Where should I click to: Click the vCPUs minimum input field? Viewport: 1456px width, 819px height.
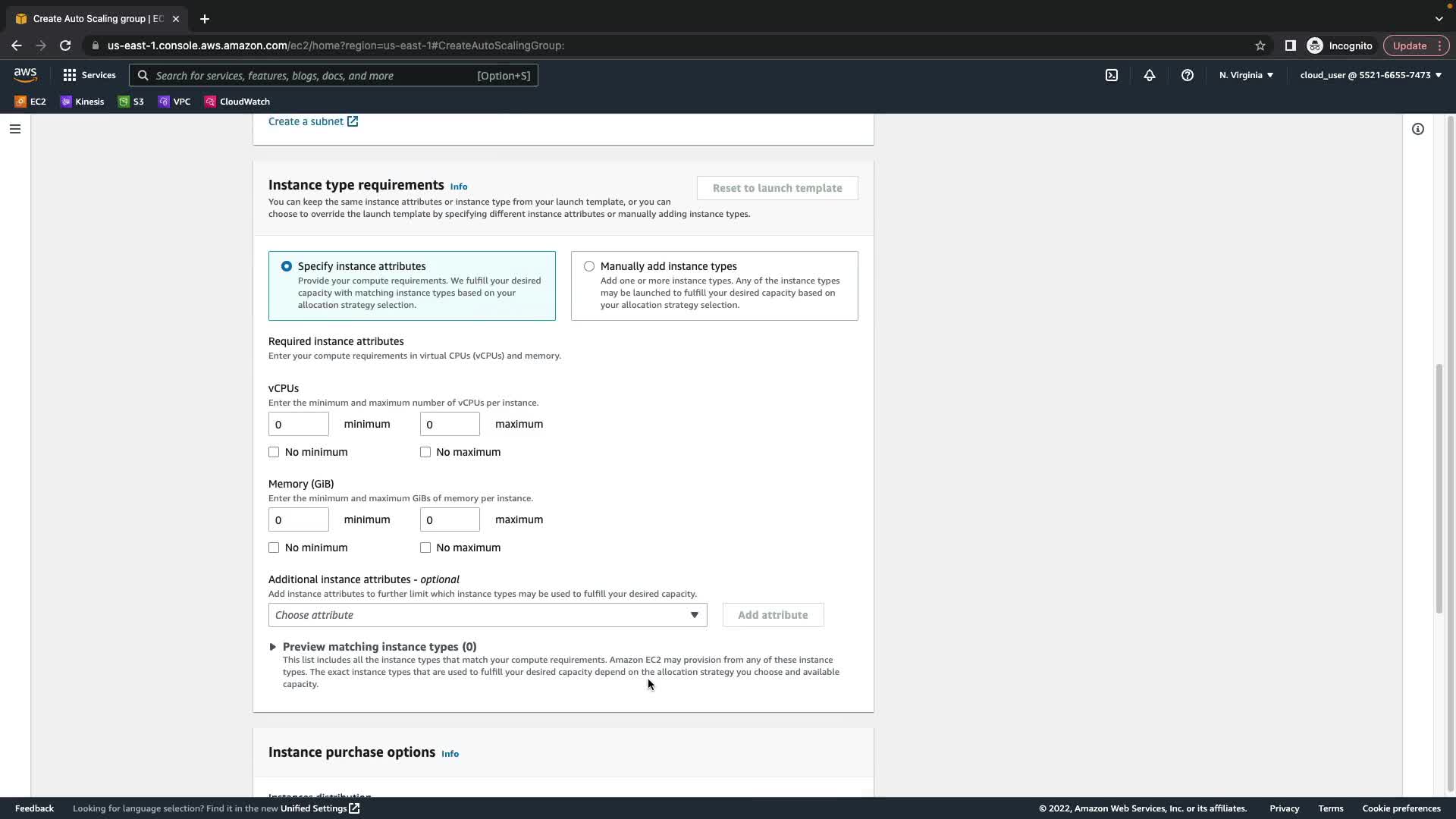(x=298, y=425)
